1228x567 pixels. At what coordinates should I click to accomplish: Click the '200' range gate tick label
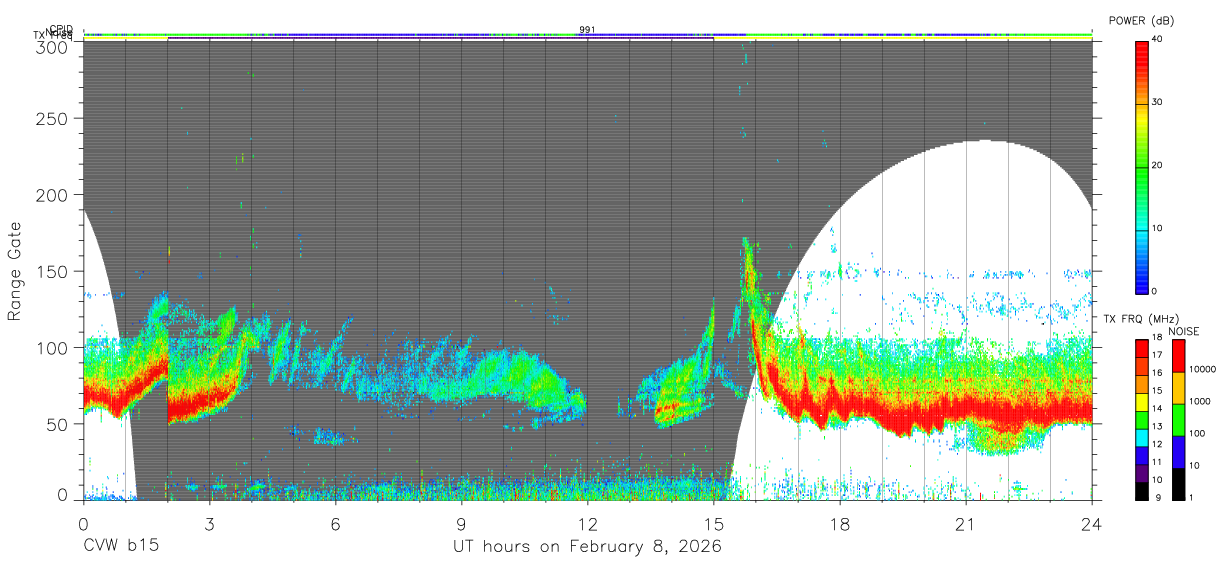coord(54,195)
